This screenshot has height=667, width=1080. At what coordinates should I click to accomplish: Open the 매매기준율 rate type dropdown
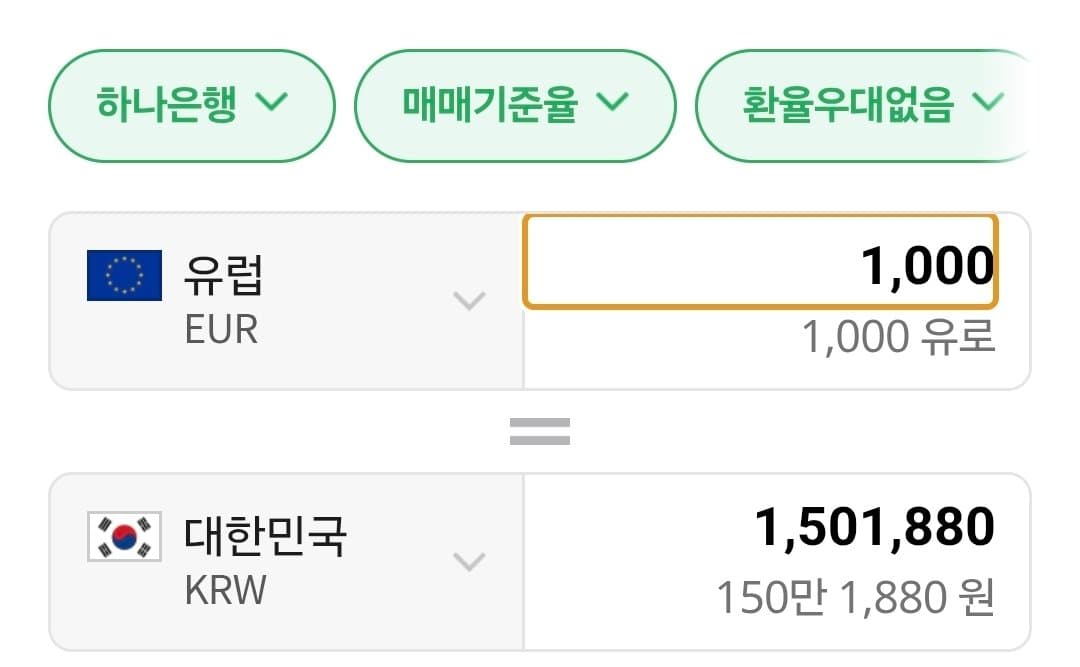(x=515, y=105)
